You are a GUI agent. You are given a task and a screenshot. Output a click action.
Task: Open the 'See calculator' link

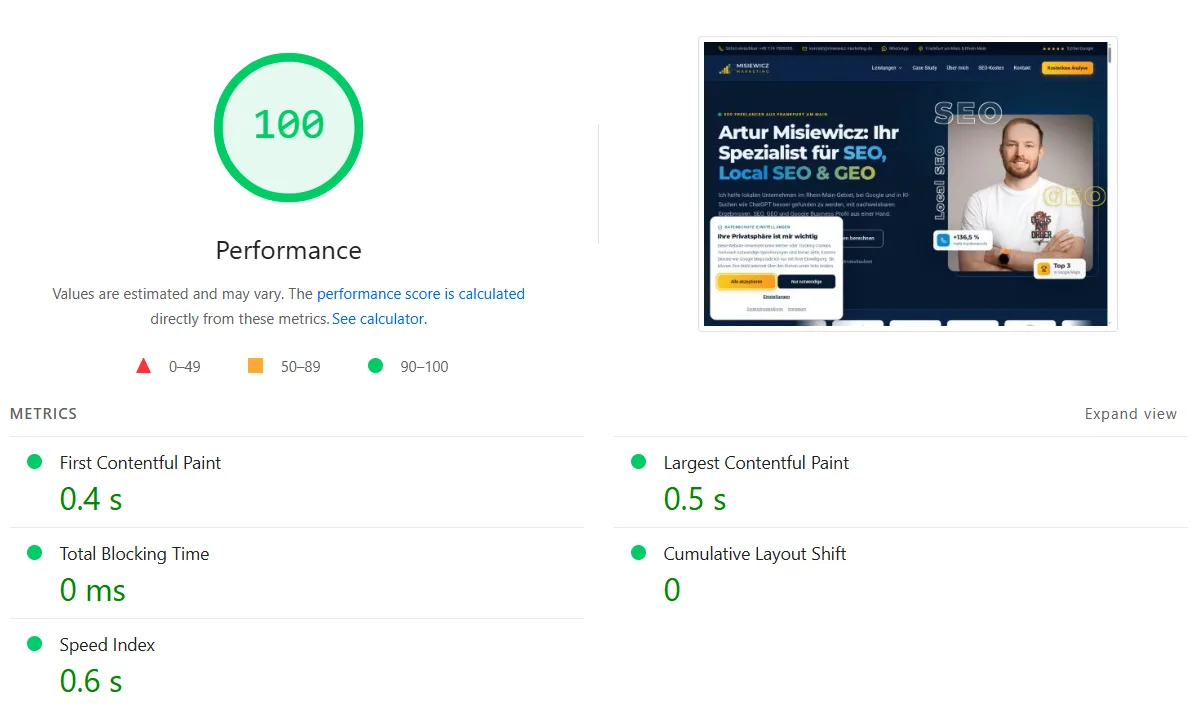coord(377,319)
